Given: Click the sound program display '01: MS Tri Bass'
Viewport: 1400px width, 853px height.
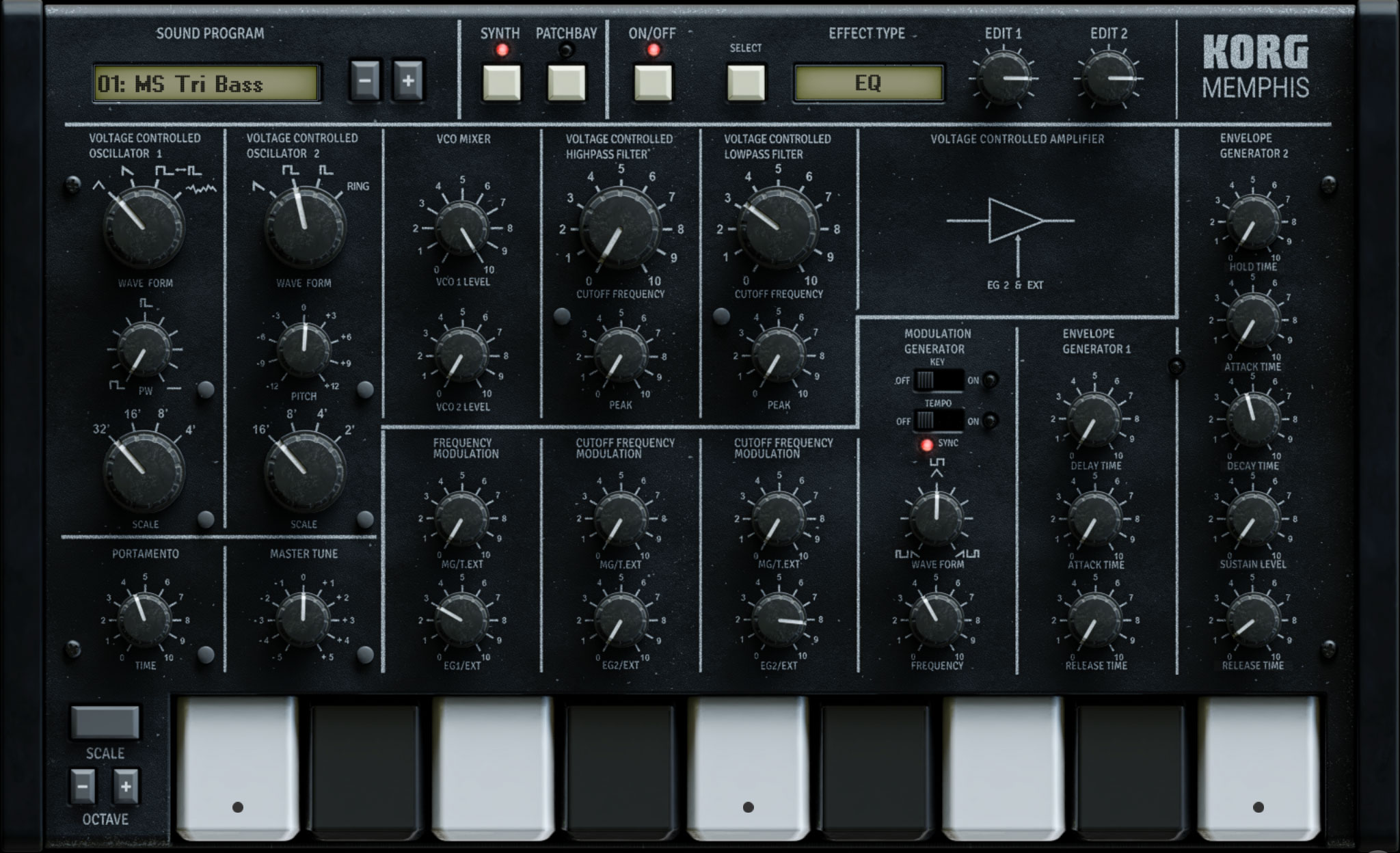Looking at the screenshot, I should point(206,83).
